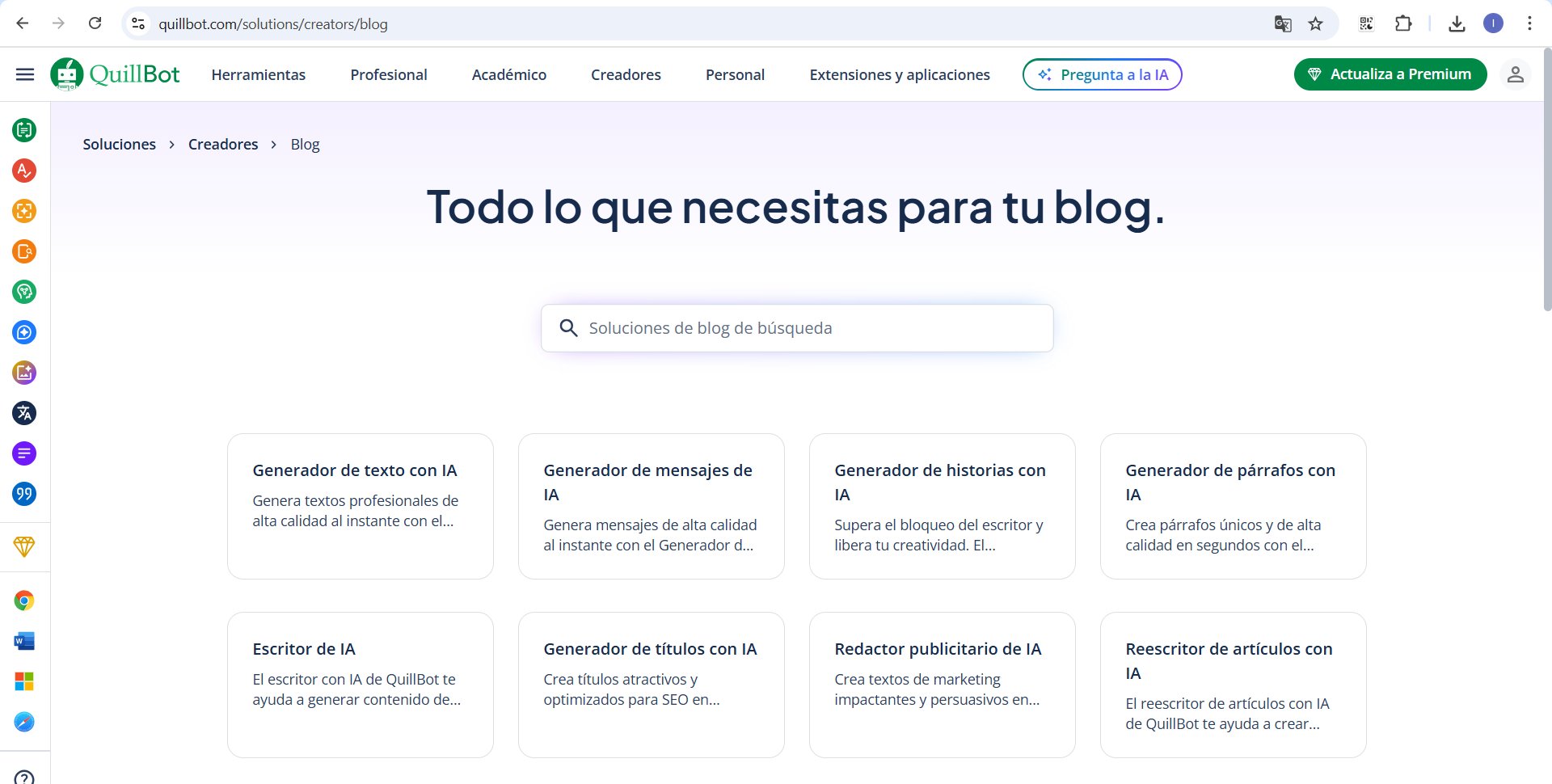This screenshot has width=1552, height=784.
Task: Open Google Translate icon in address bar
Action: click(x=1283, y=23)
